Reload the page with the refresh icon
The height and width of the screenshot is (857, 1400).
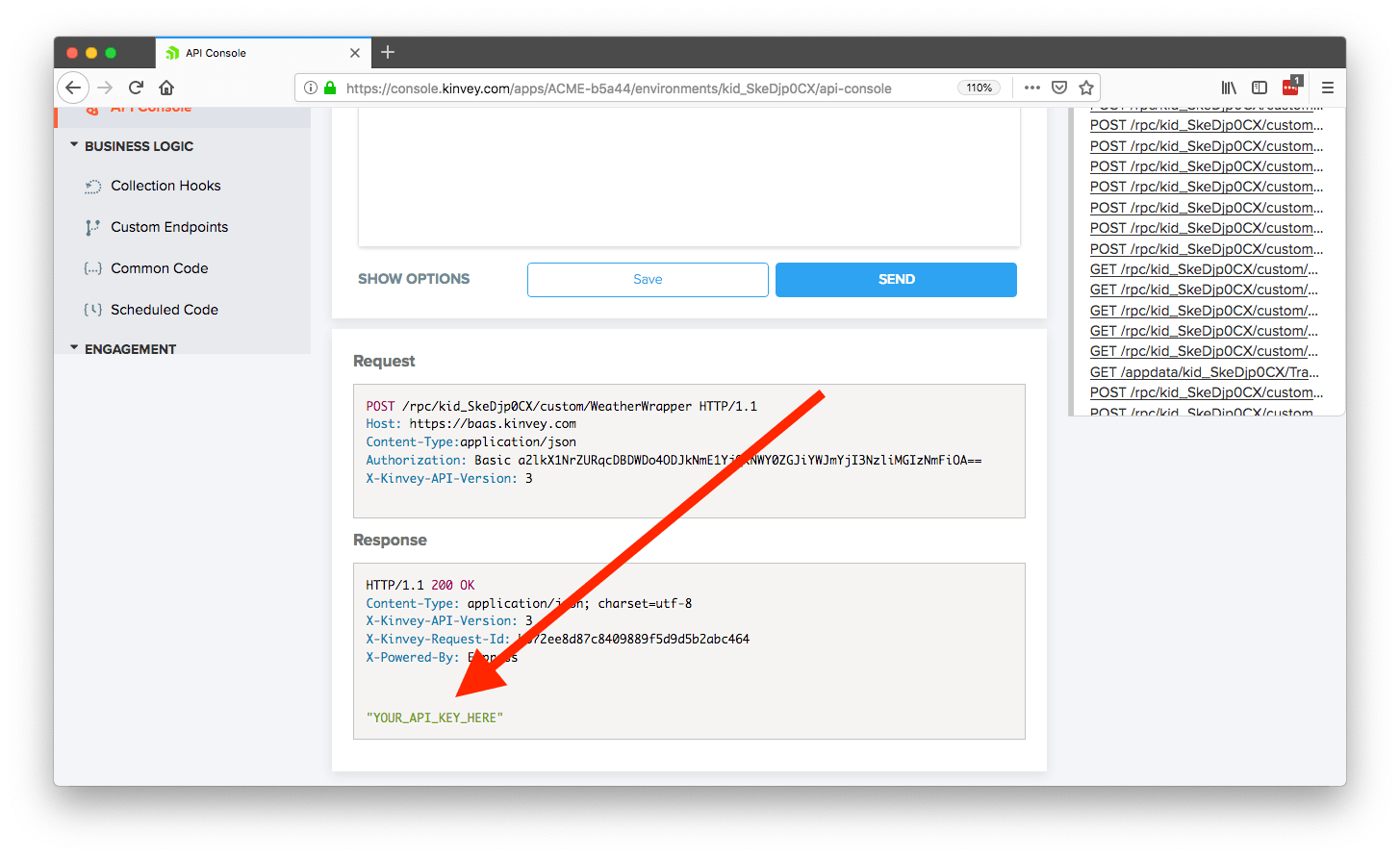click(x=136, y=88)
